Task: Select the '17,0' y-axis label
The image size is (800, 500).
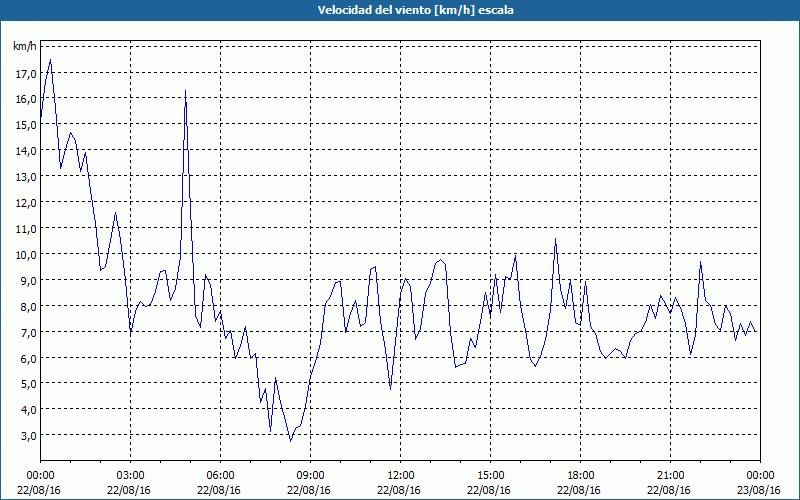Action: tap(26, 74)
